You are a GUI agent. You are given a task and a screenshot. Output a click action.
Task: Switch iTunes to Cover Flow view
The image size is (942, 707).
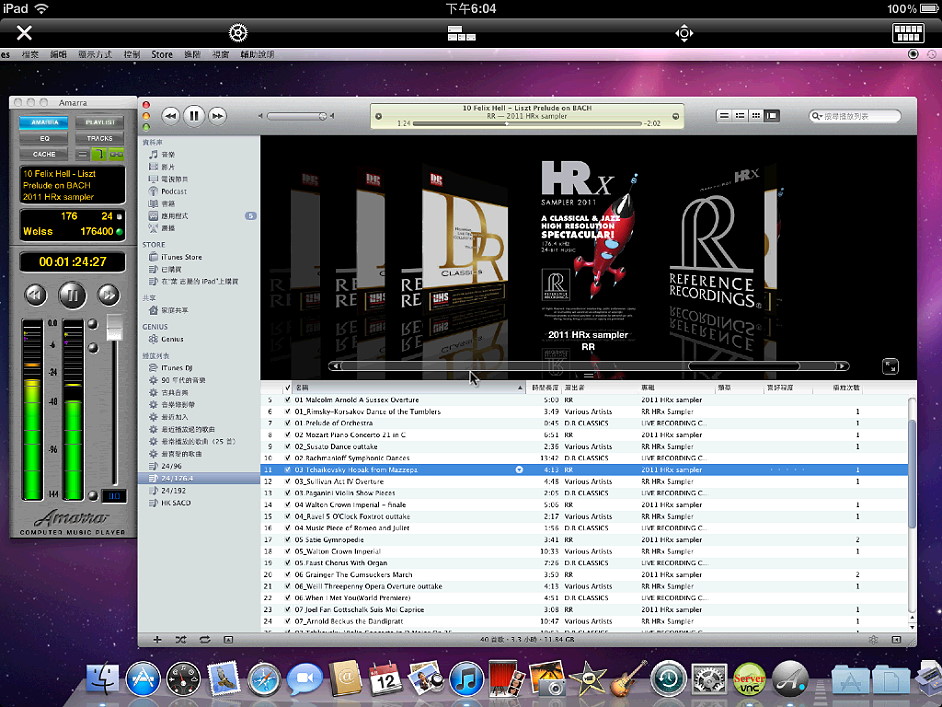(772, 116)
